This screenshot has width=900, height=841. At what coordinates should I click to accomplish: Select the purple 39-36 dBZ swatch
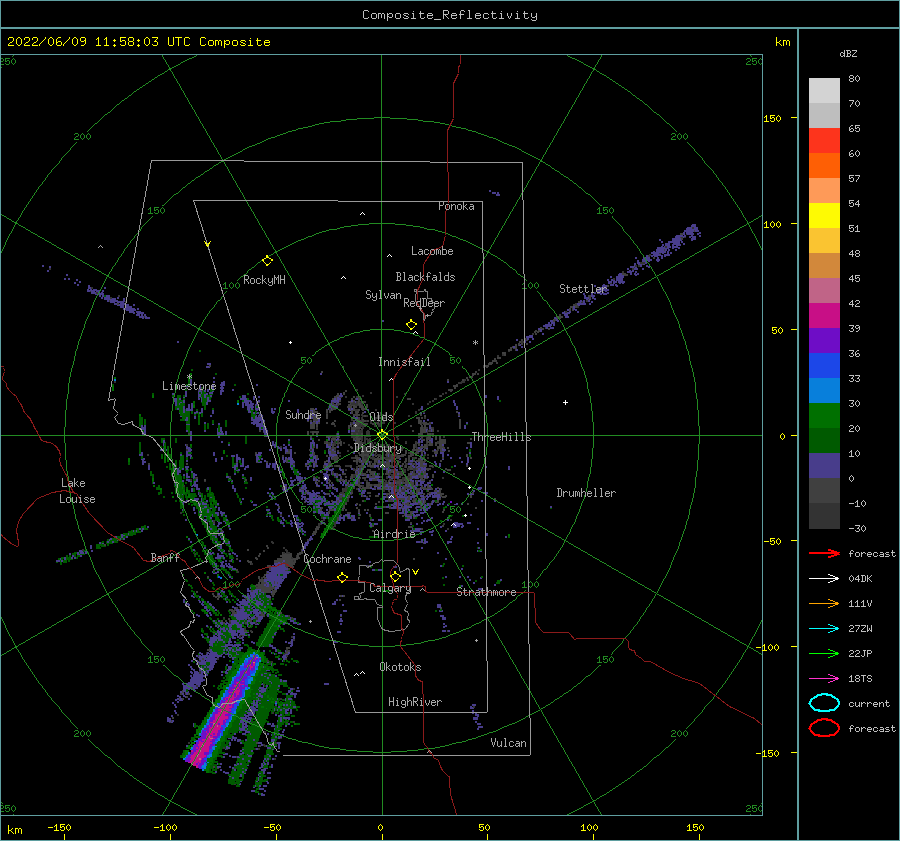824,341
